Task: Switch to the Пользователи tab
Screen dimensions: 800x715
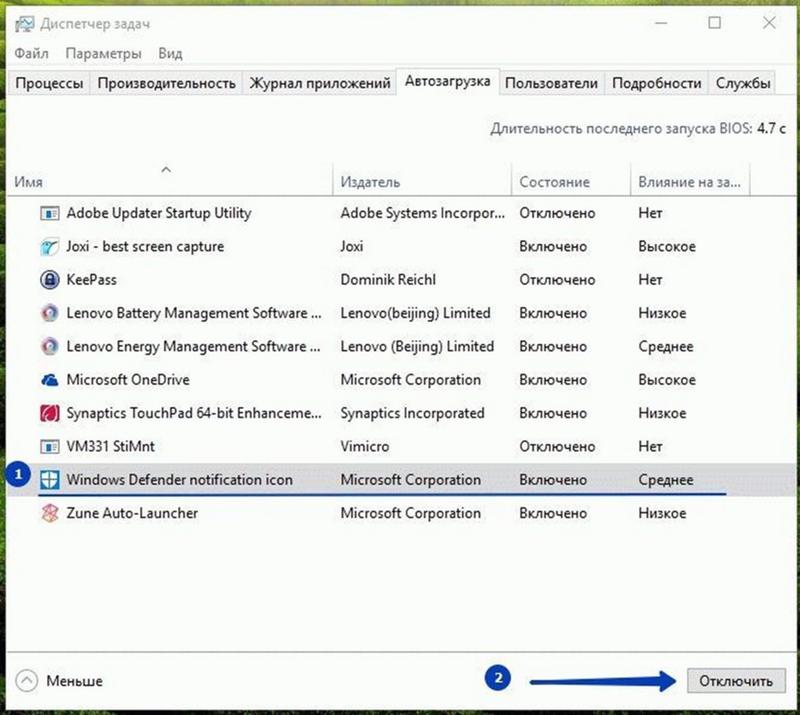Action: tap(552, 83)
